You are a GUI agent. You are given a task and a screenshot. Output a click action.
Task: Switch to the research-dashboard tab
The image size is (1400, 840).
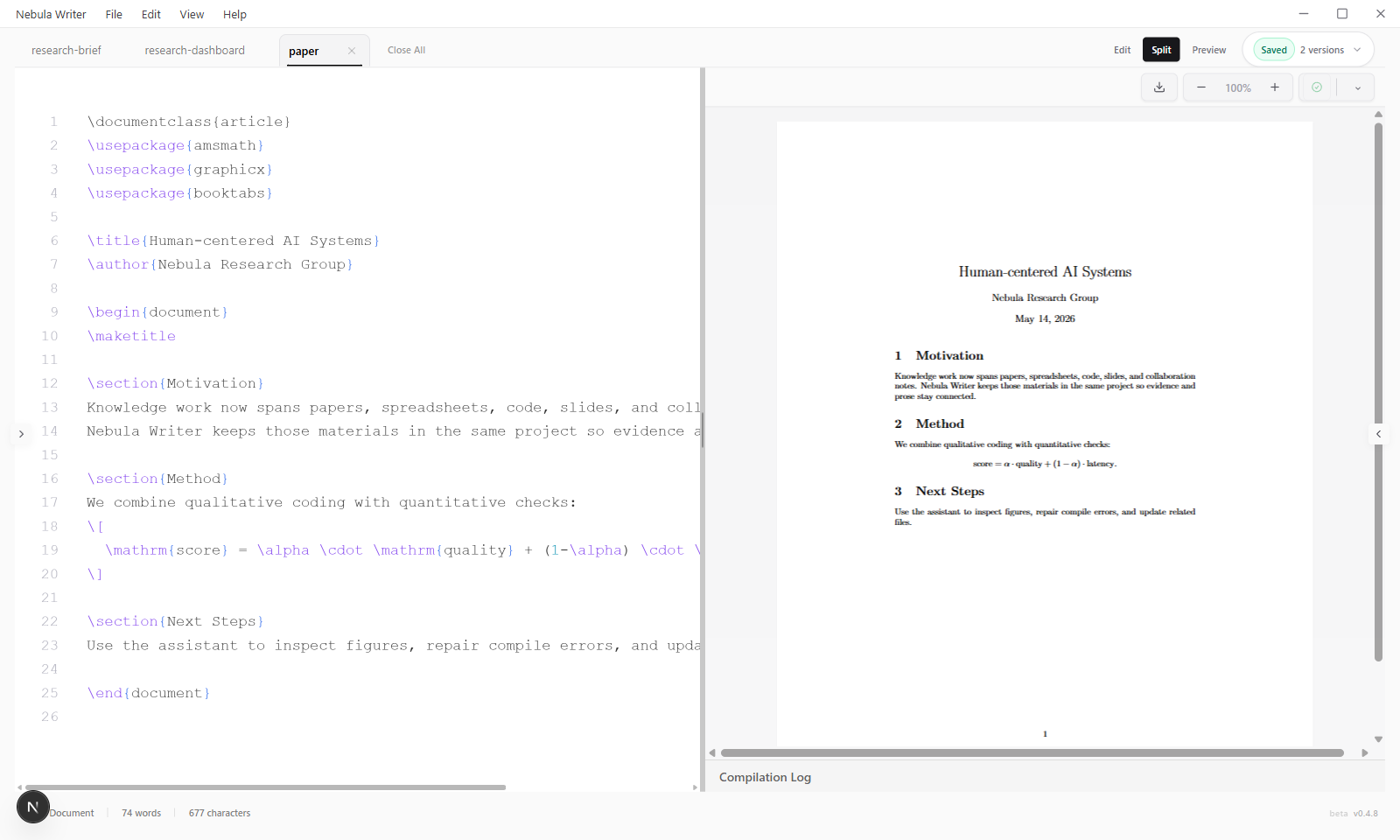pyautogui.click(x=195, y=51)
